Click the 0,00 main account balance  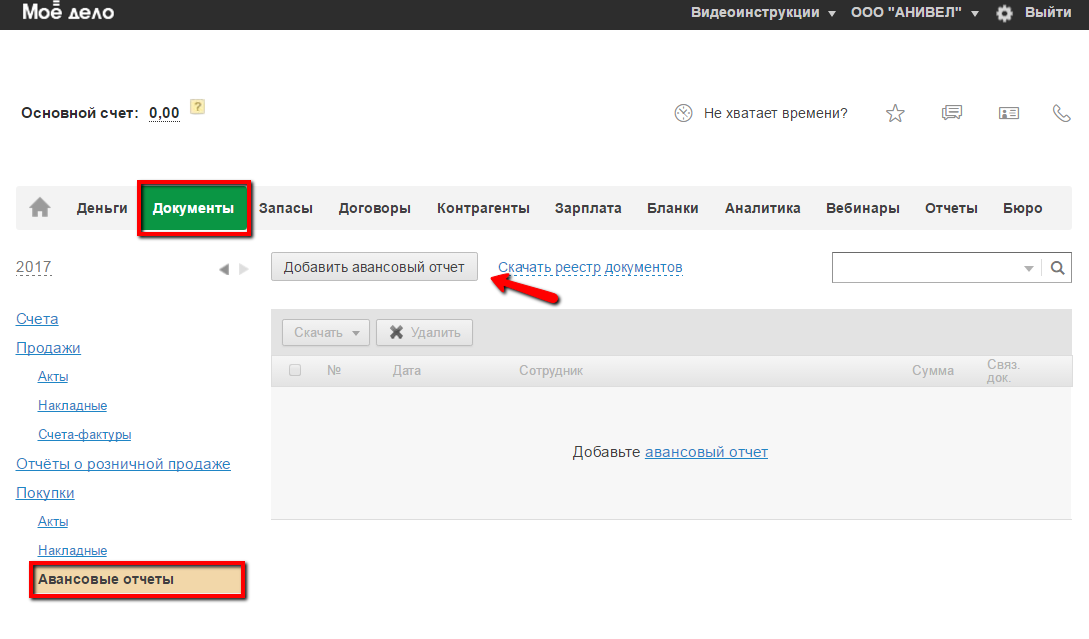[x=164, y=113]
